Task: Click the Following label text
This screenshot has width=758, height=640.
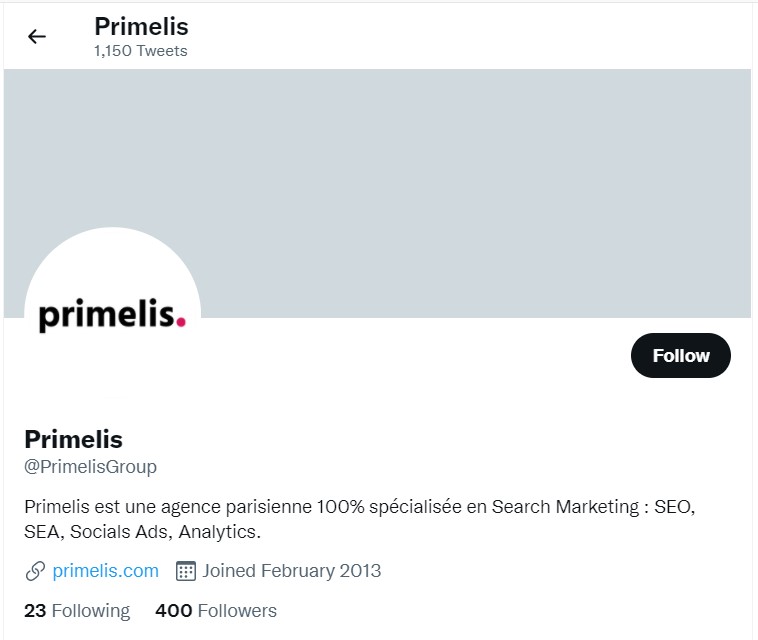Action: tap(91, 611)
